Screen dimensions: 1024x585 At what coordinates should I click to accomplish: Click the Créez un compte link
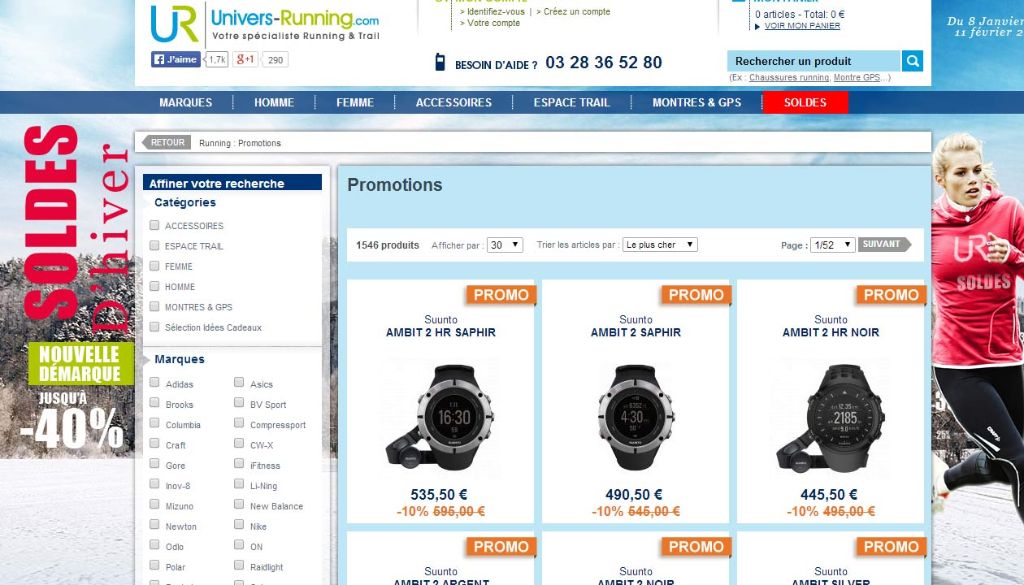(x=577, y=12)
